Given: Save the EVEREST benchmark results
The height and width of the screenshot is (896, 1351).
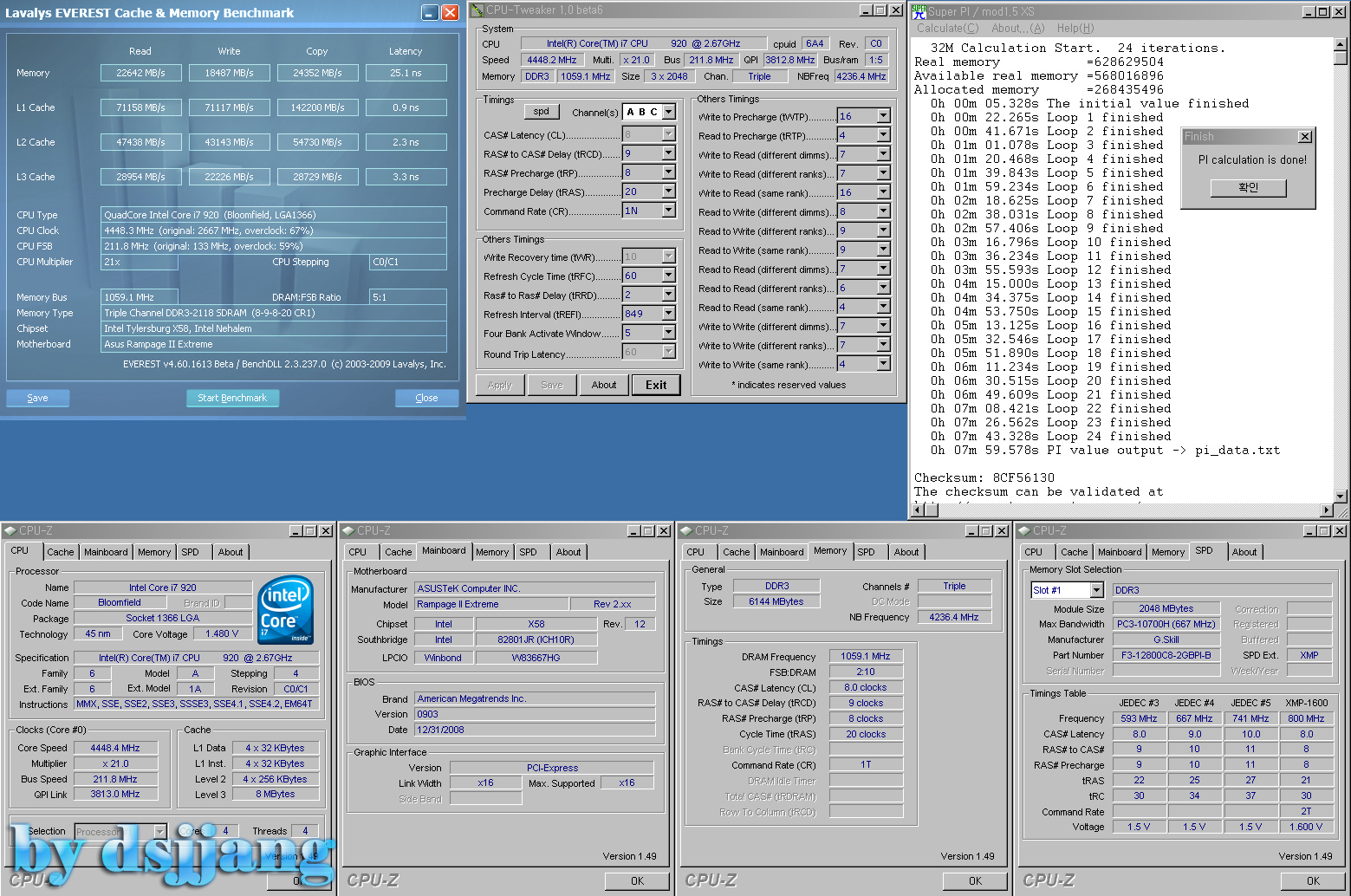Looking at the screenshot, I should tap(37, 398).
